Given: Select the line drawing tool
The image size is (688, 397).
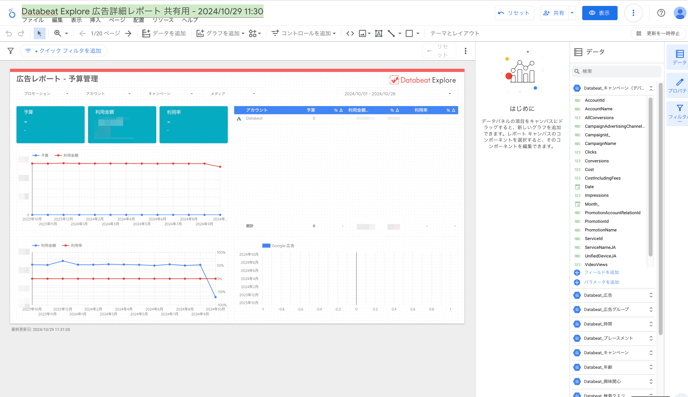Looking at the screenshot, I should tap(391, 33).
